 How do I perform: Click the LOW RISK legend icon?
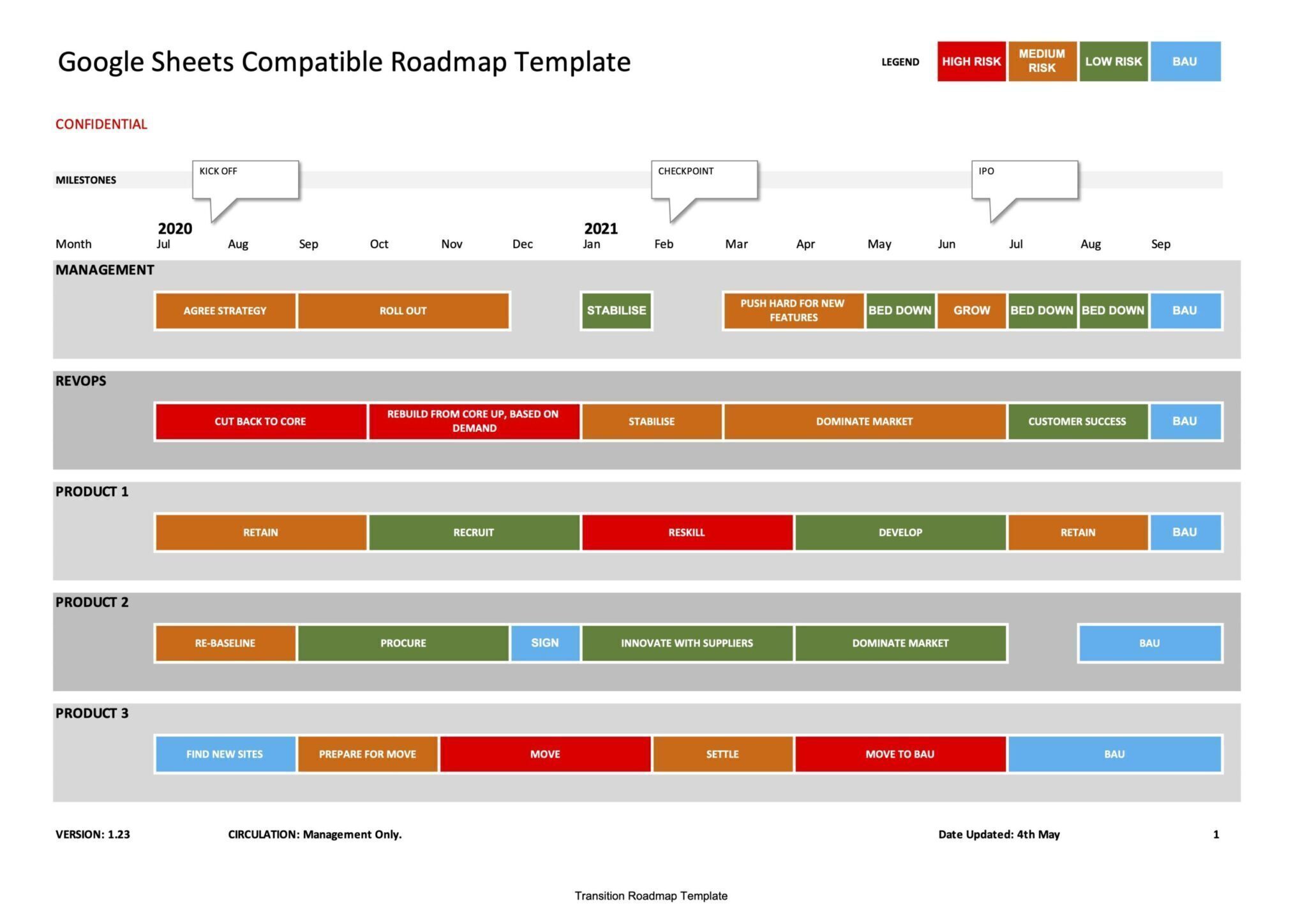[1113, 62]
